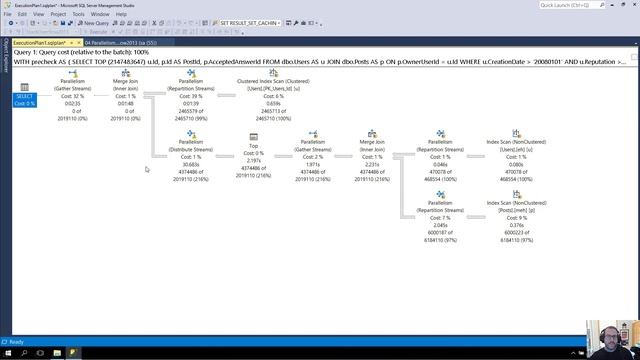
Task: Click Repartition Streams operator with Cost 7%
Action: pyautogui.click(x=440, y=217)
